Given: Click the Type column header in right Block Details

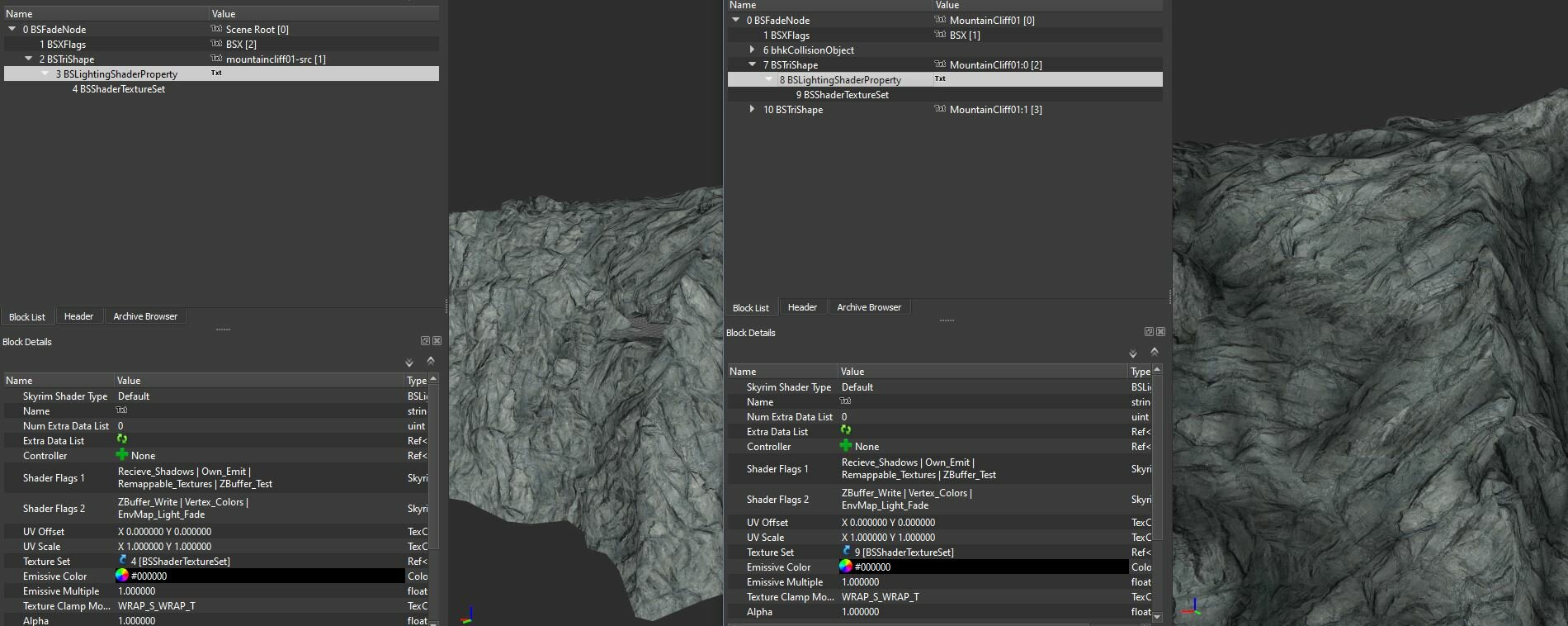Looking at the screenshot, I should tap(1140, 372).
